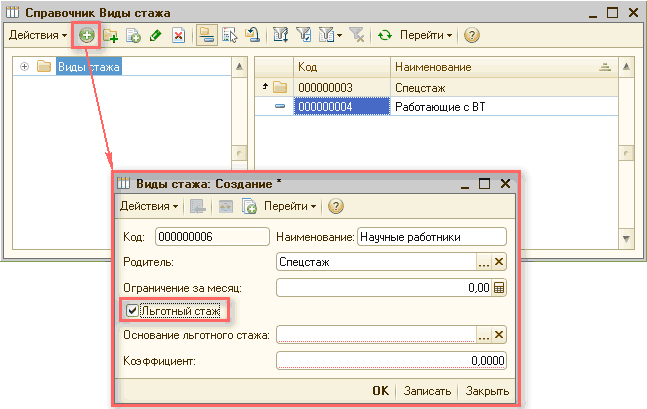
Task: Expand the Виды стажа tree node
Action: click(24, 67)
